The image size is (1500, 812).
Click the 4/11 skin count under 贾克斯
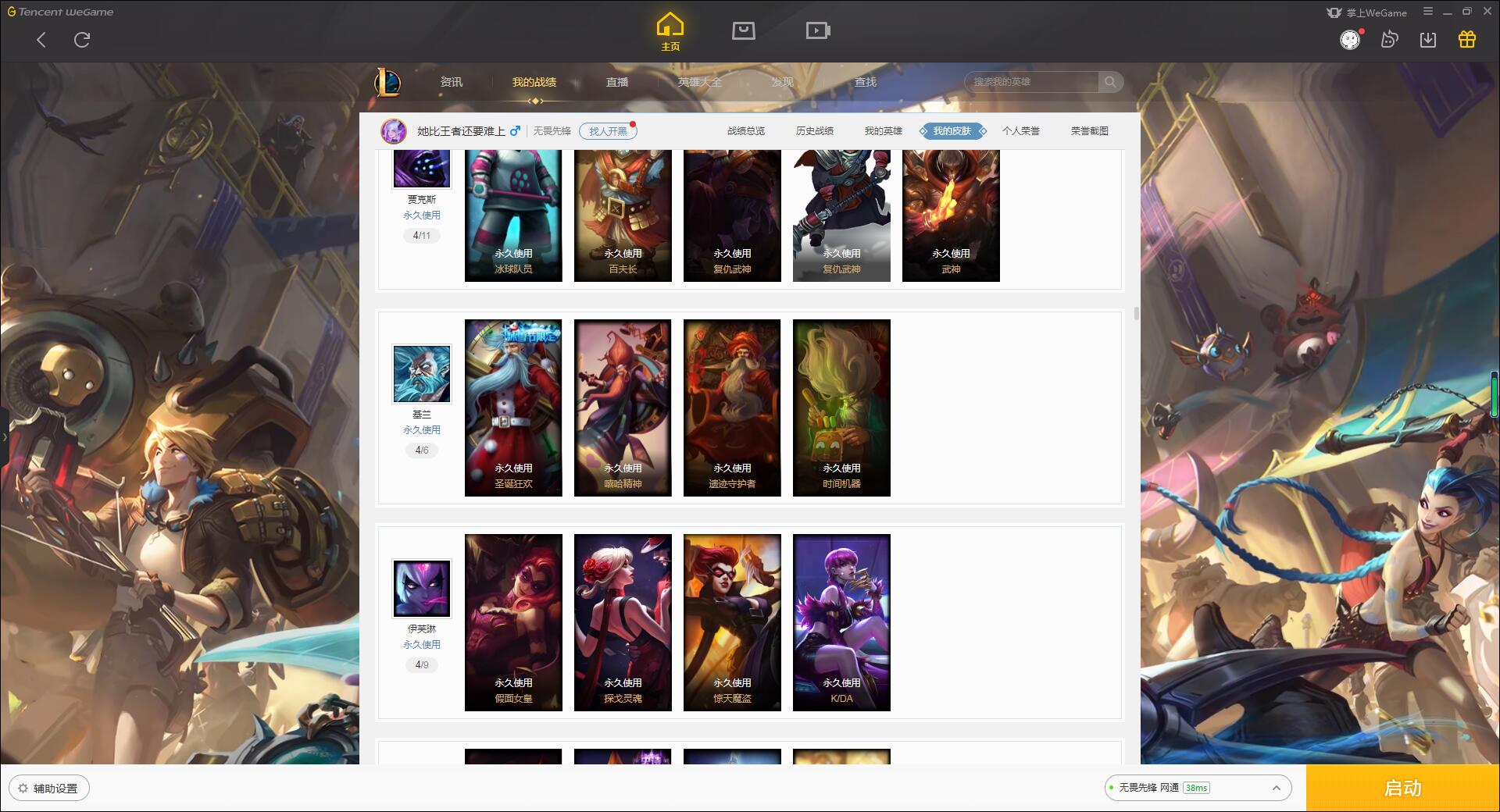[x=422, y=236]
